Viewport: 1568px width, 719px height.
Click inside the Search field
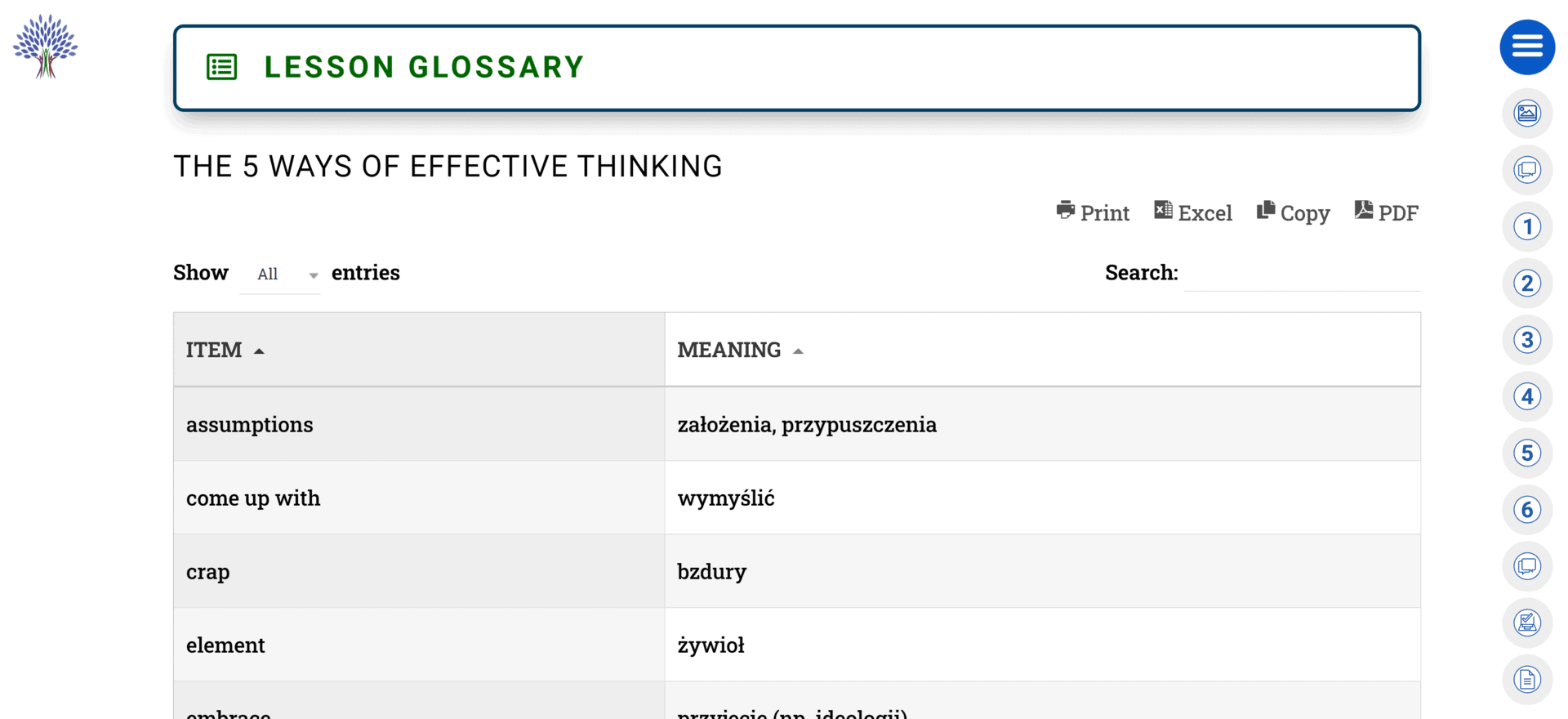[x=1303, y=274]
